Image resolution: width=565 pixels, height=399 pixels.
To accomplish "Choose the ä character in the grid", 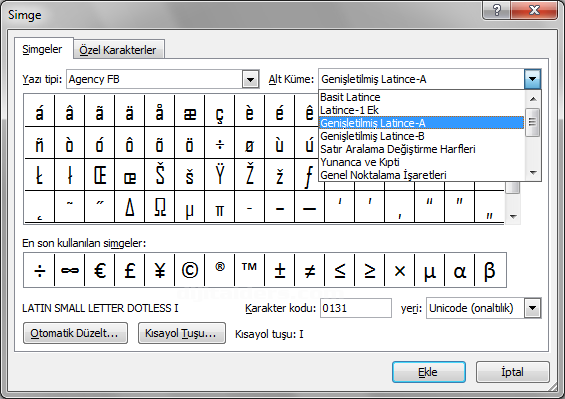I will point(129,111).
